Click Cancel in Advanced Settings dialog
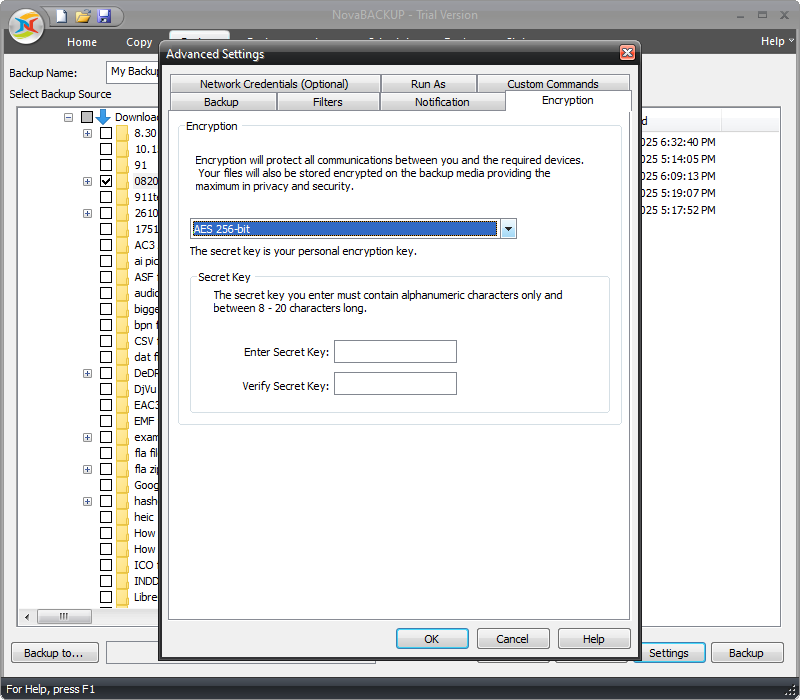This screenshot has height=700, width=800. [x=513, y=638]
